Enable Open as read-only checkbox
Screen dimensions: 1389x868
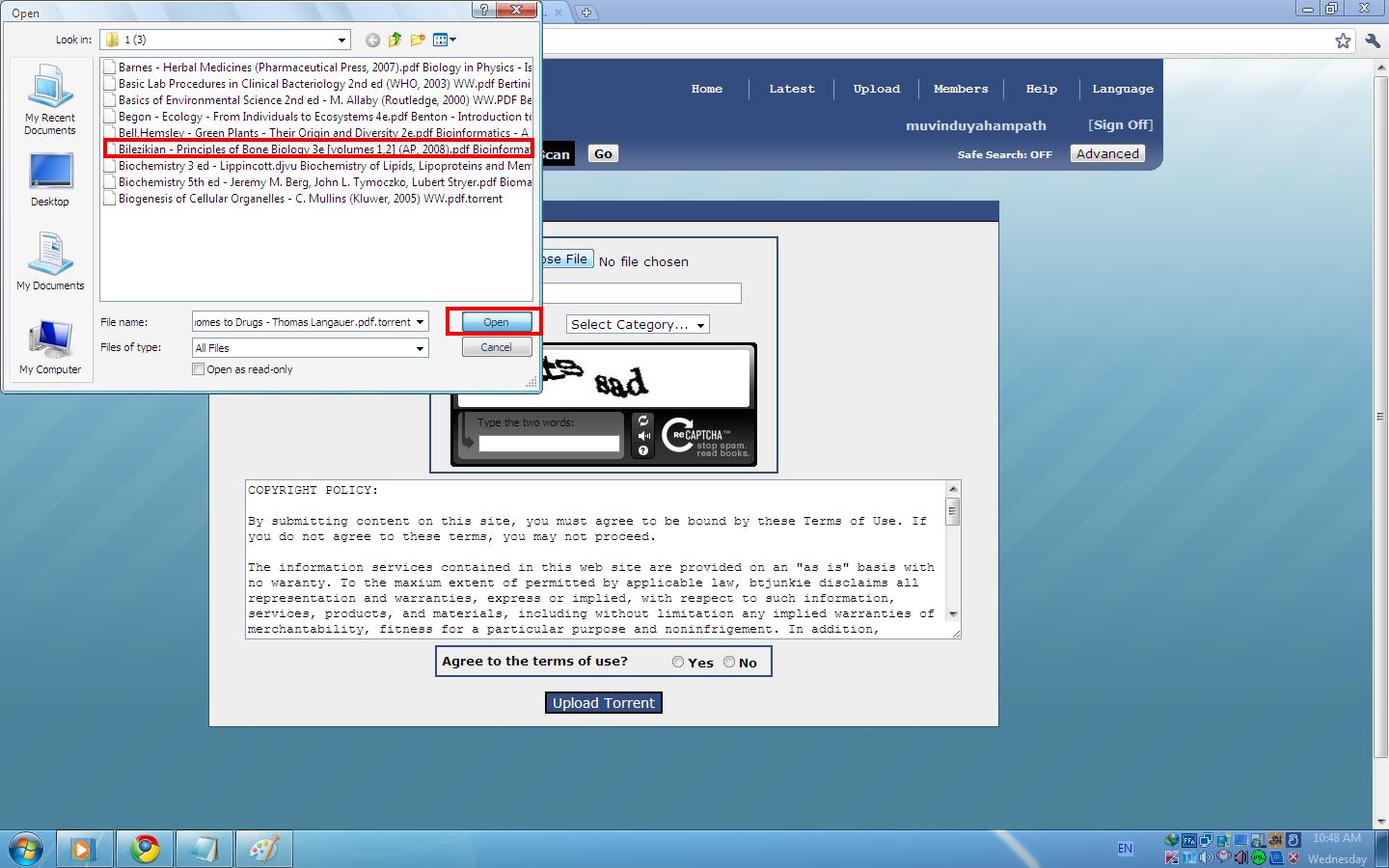point(198,369)
